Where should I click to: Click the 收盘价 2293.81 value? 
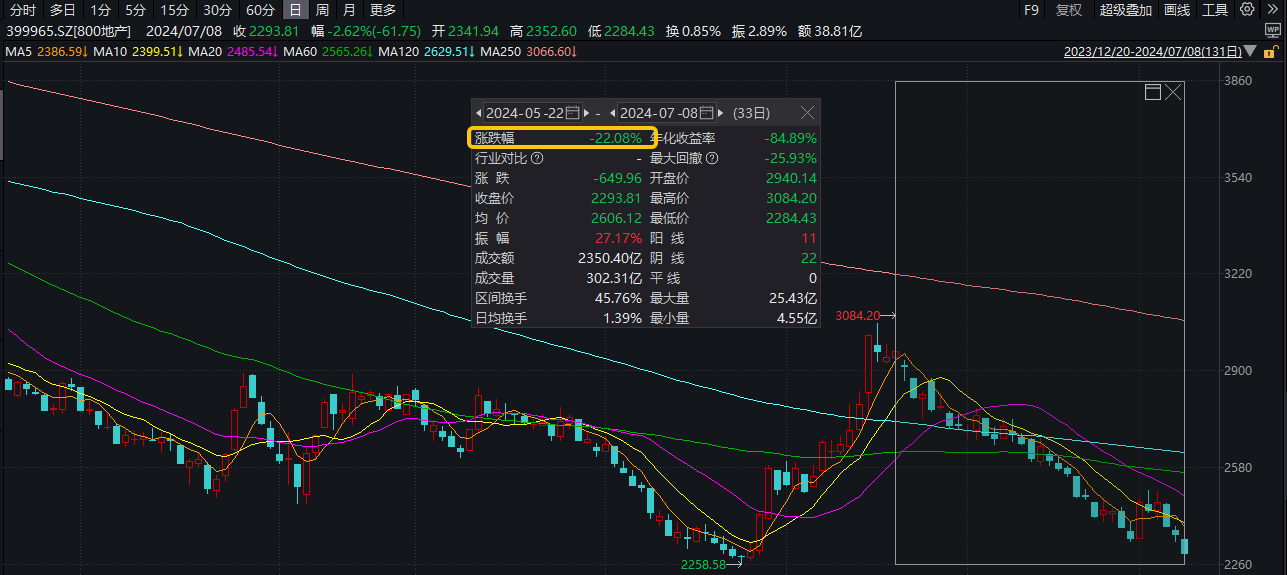pos(617,198)
